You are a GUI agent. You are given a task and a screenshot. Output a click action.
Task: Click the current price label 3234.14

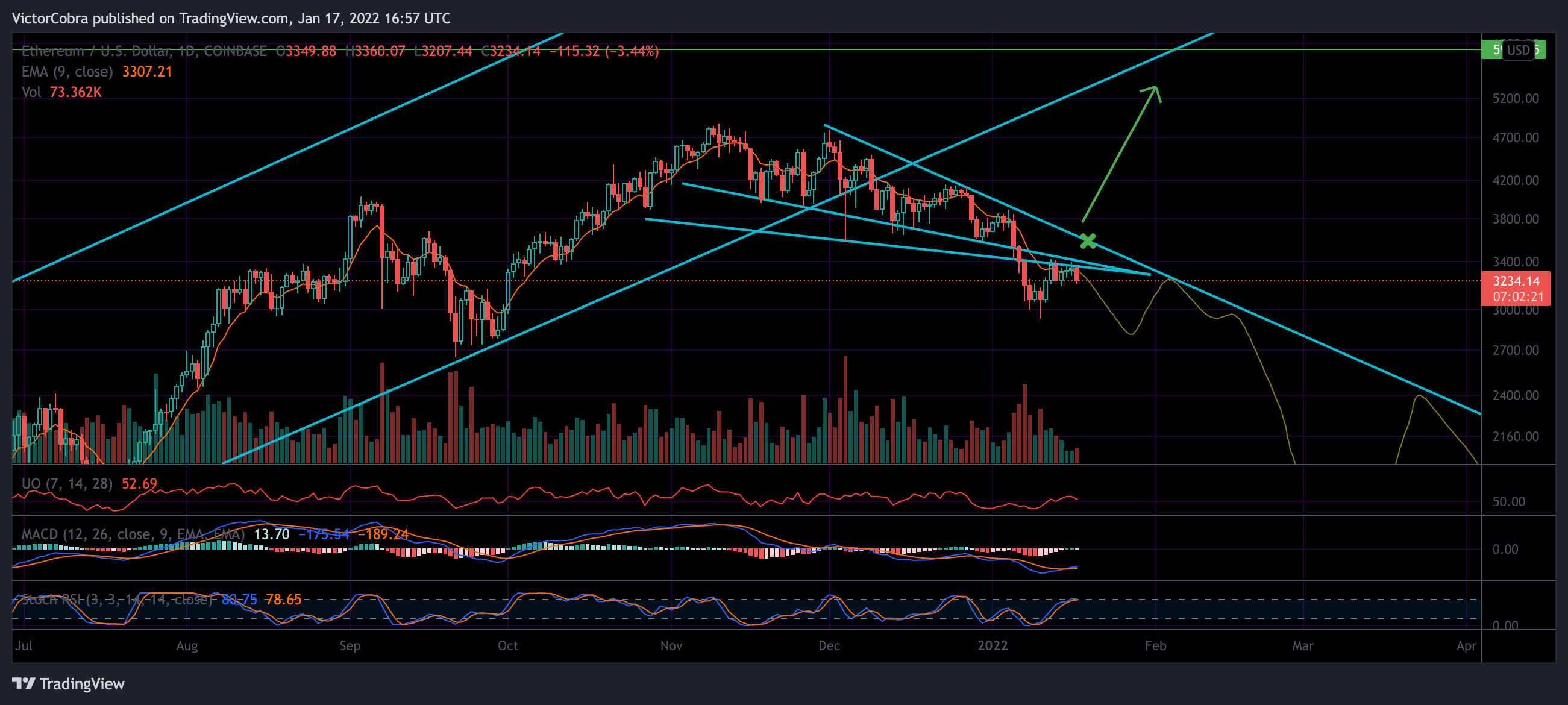pyautogui.click(x=1516, y=281)
